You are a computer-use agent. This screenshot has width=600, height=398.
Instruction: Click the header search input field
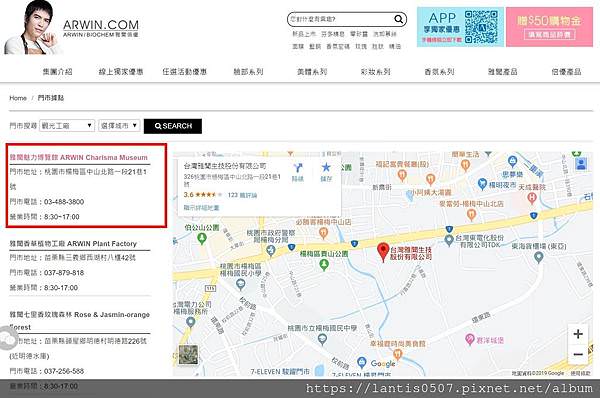341,19
